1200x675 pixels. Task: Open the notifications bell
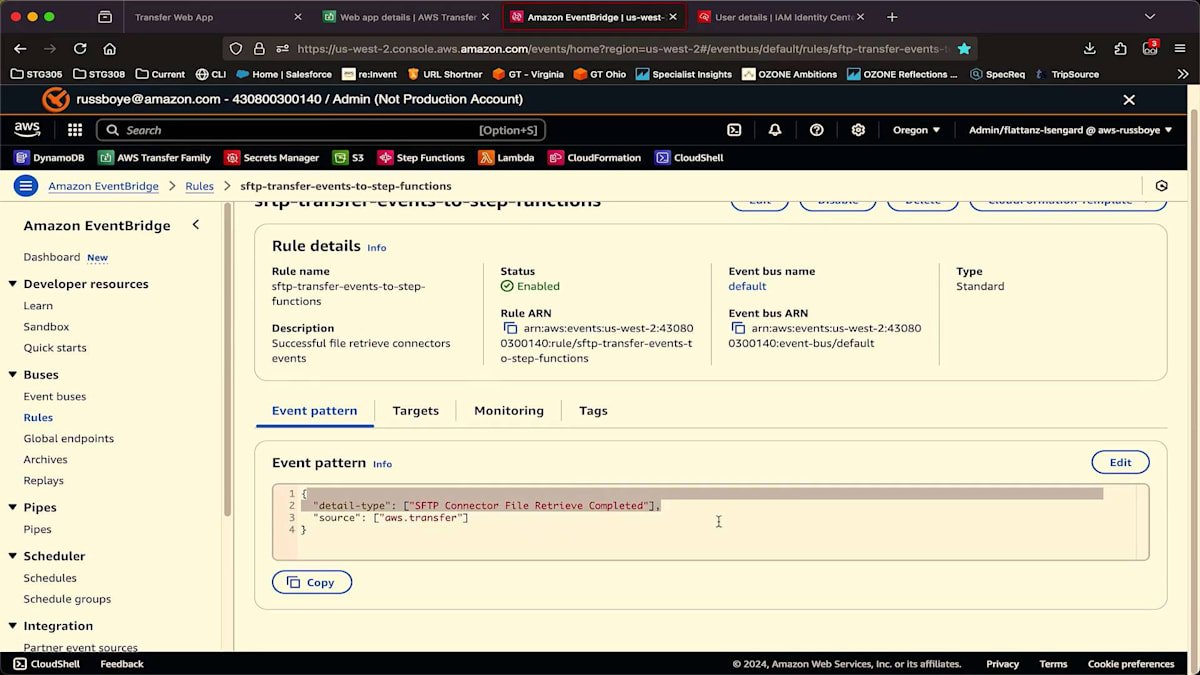tap(775, 130)
